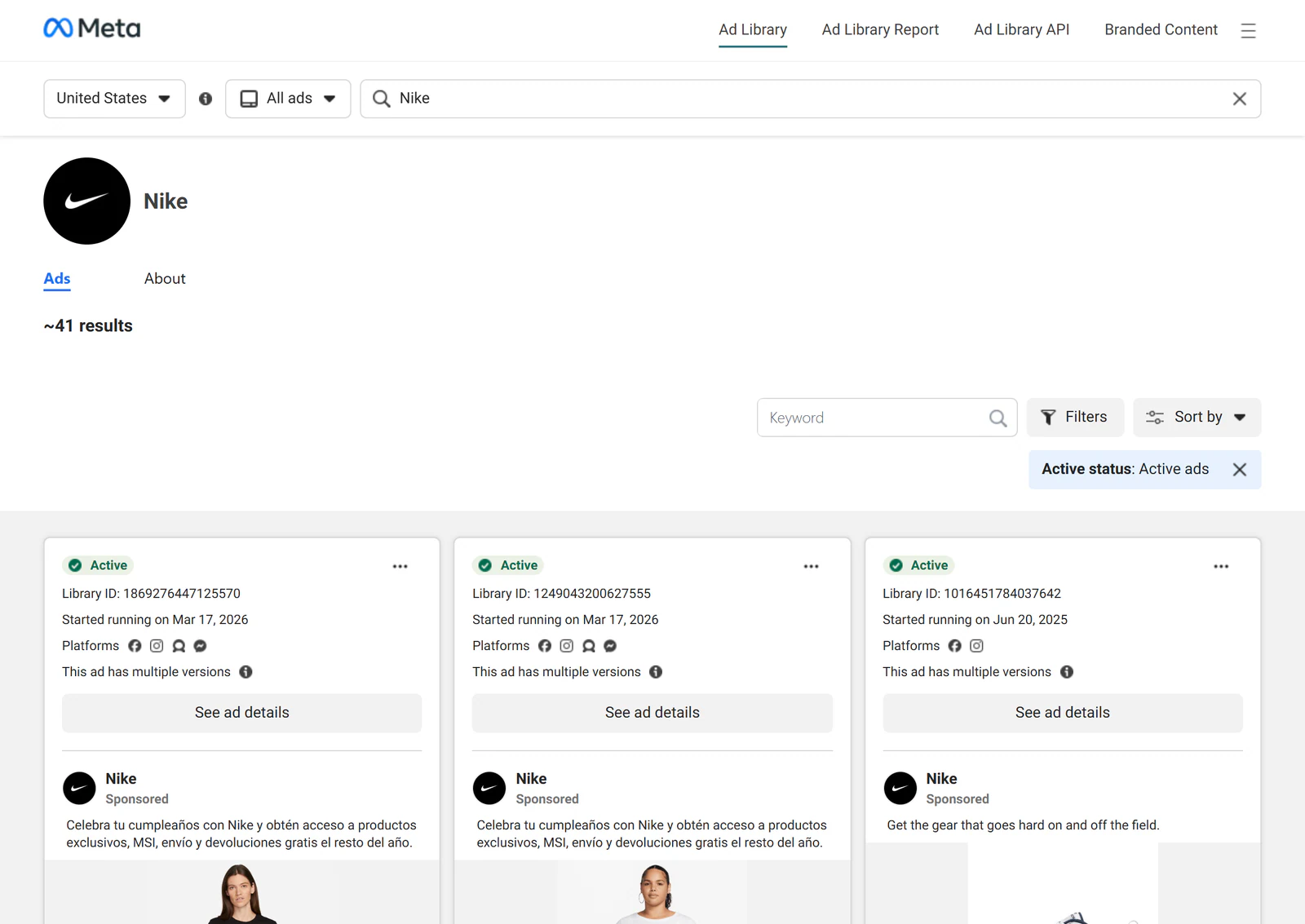
Task: Open the three-dot menu on the third ad
Action: tap(1221, 566)
